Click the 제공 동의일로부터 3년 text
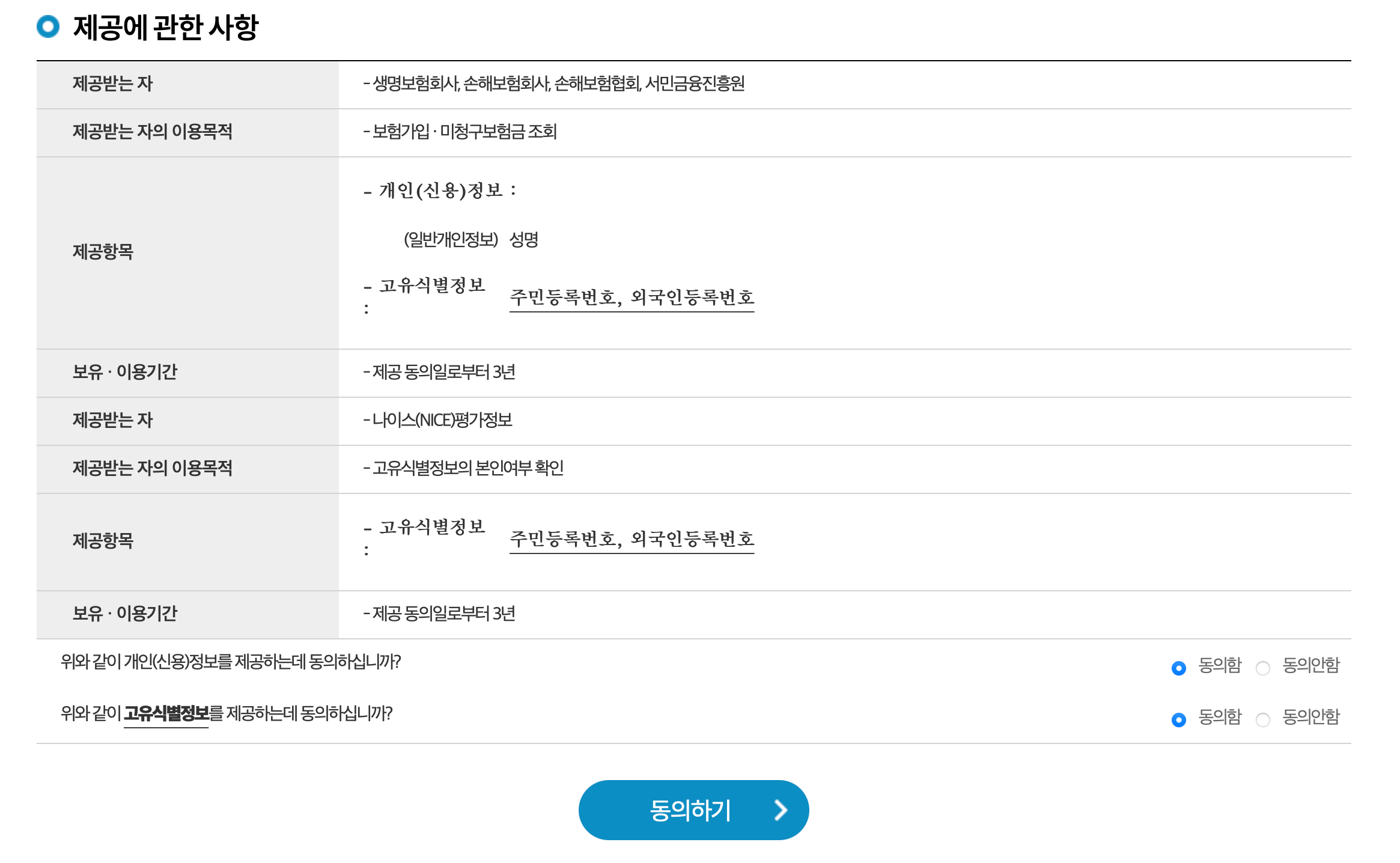The image size is (1400, 863). click(x=443, y=373)
